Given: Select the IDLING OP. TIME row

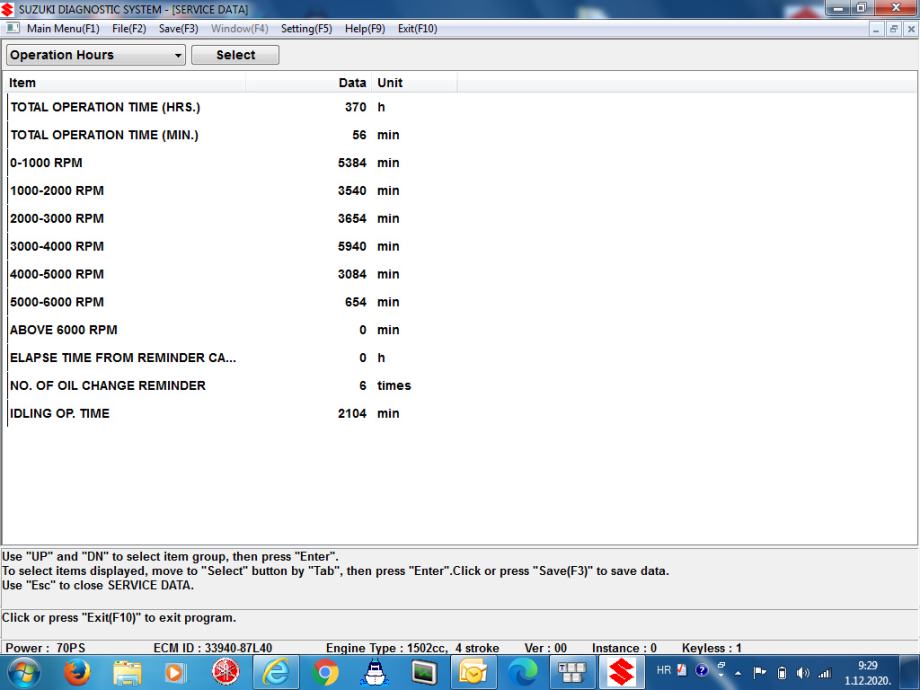Looking at the screenshot, I should pos(232,414).
